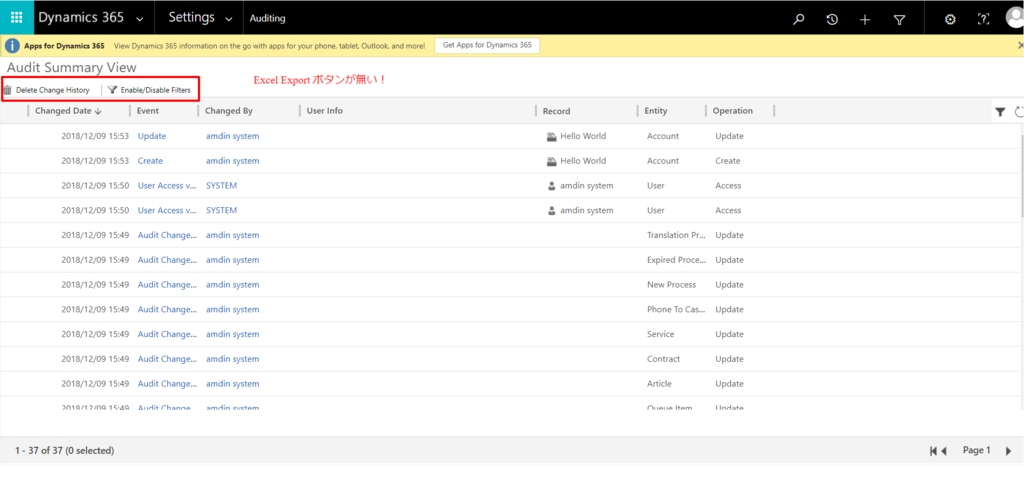Dismiss the Apps for Dynamics 365 banner
This screenshot has height=477, width=1024.
1020,46
